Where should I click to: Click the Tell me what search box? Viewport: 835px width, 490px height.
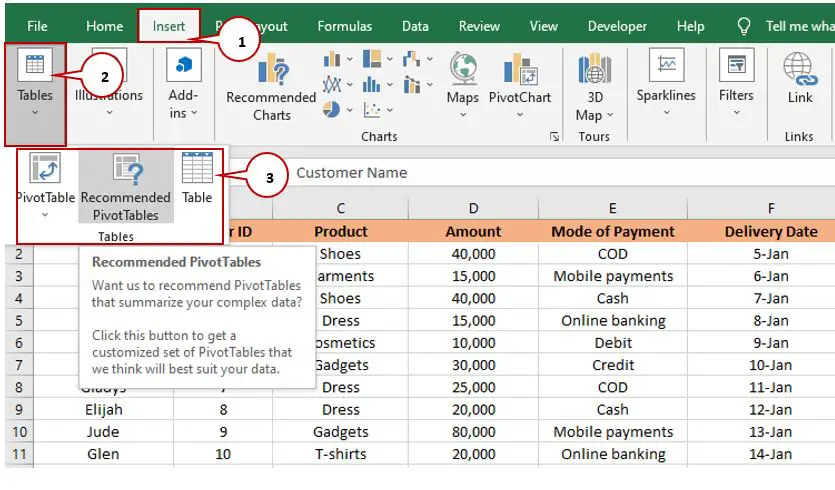coord(800,26)
